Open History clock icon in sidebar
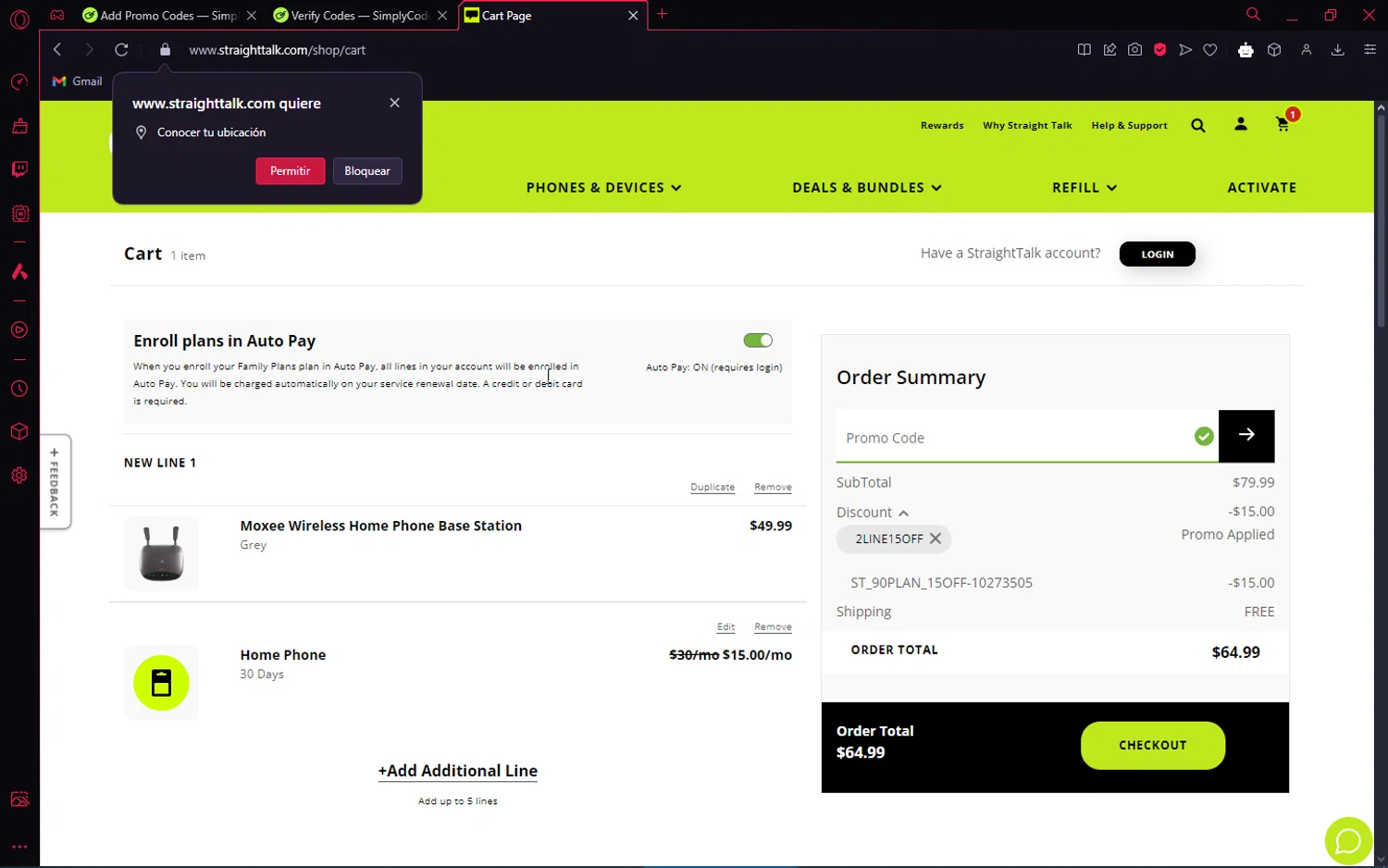1388x868 pixels. tap(19, 389)
